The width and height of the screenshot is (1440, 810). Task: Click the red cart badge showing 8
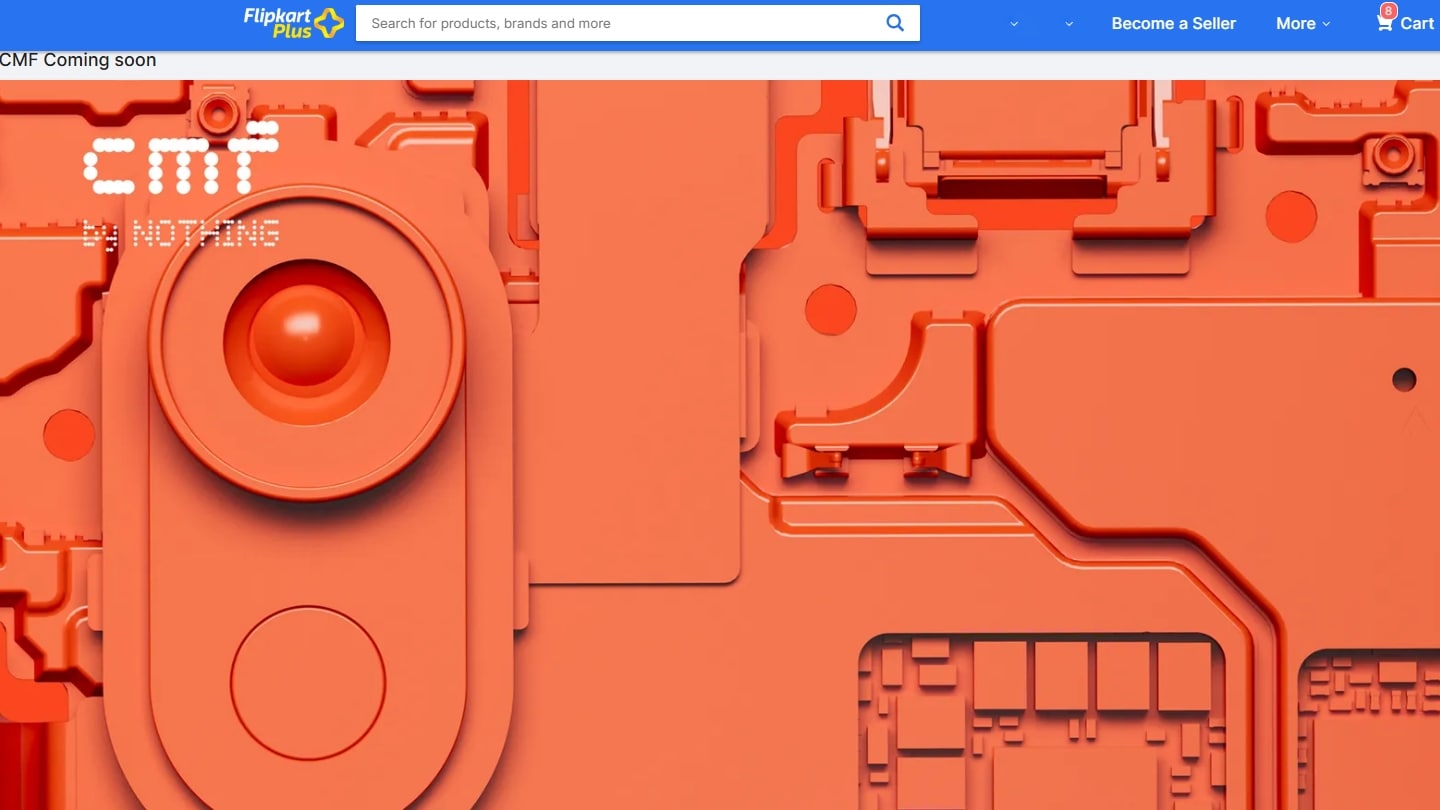point(1389,10)
